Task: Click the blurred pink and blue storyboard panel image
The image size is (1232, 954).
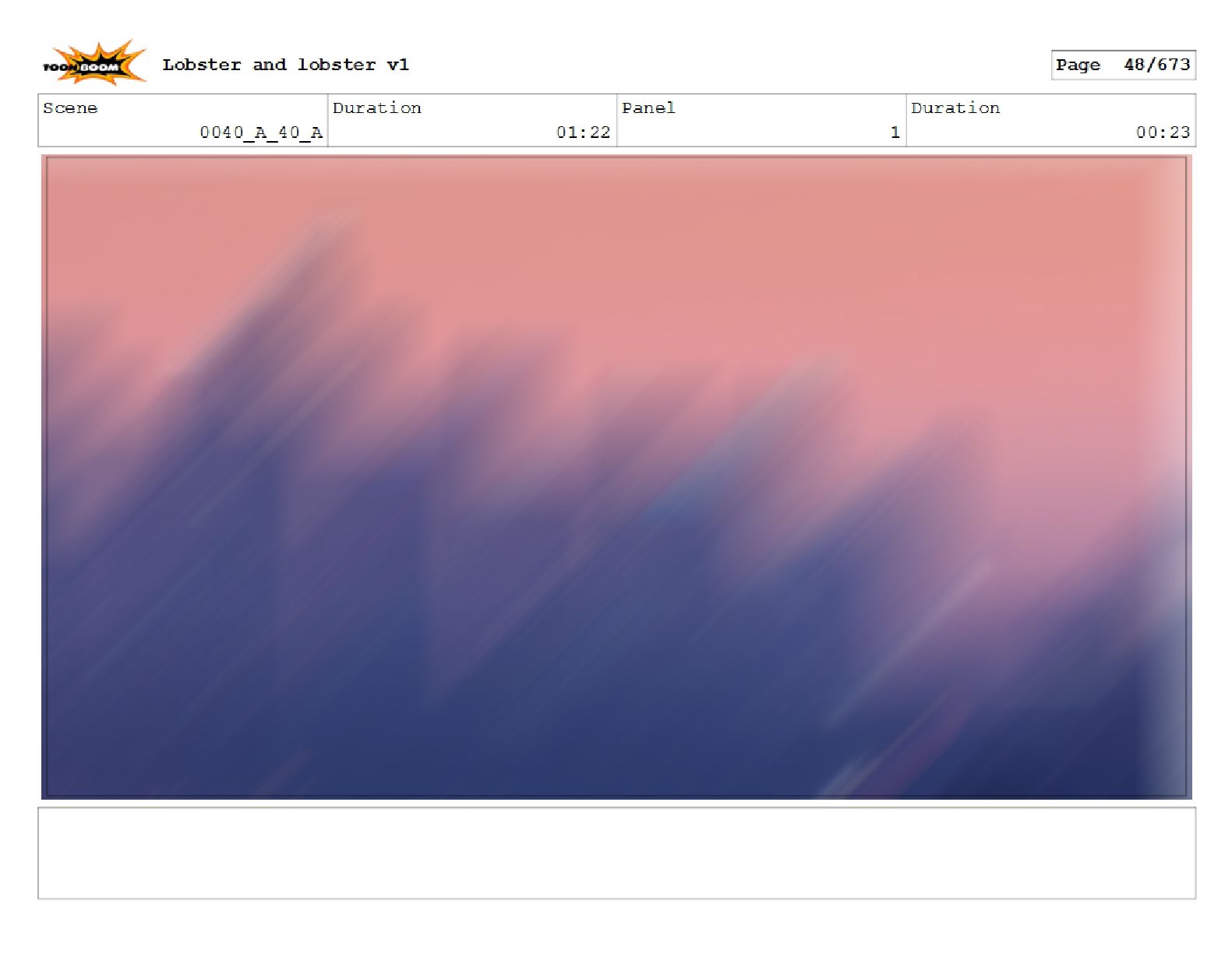Action: click(x=616, y=477)
